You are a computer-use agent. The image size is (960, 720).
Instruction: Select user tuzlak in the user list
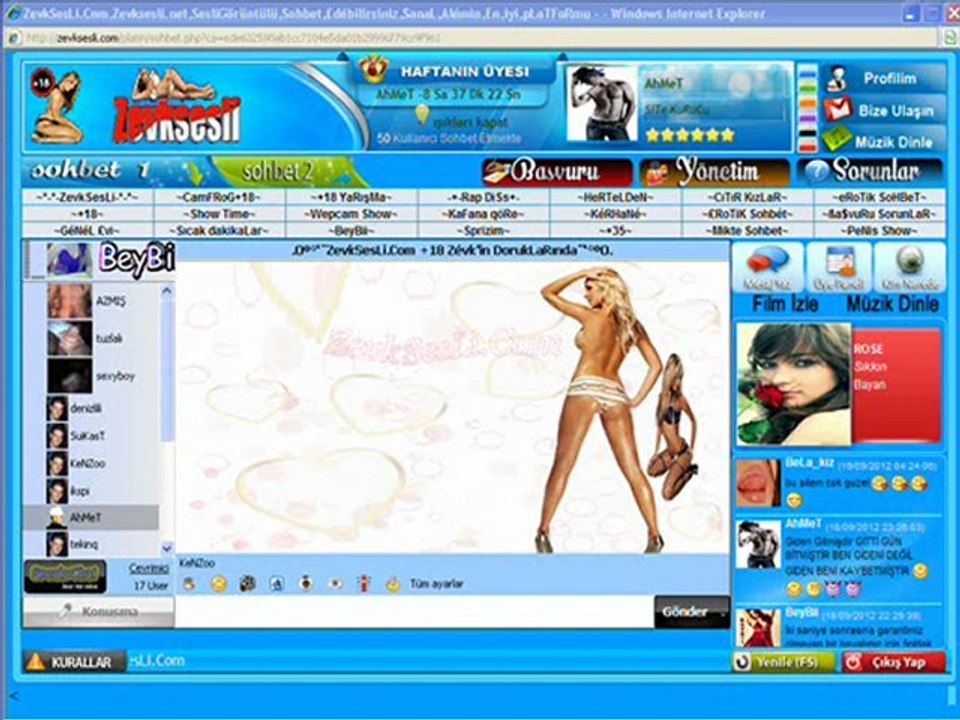coord(91,338)
